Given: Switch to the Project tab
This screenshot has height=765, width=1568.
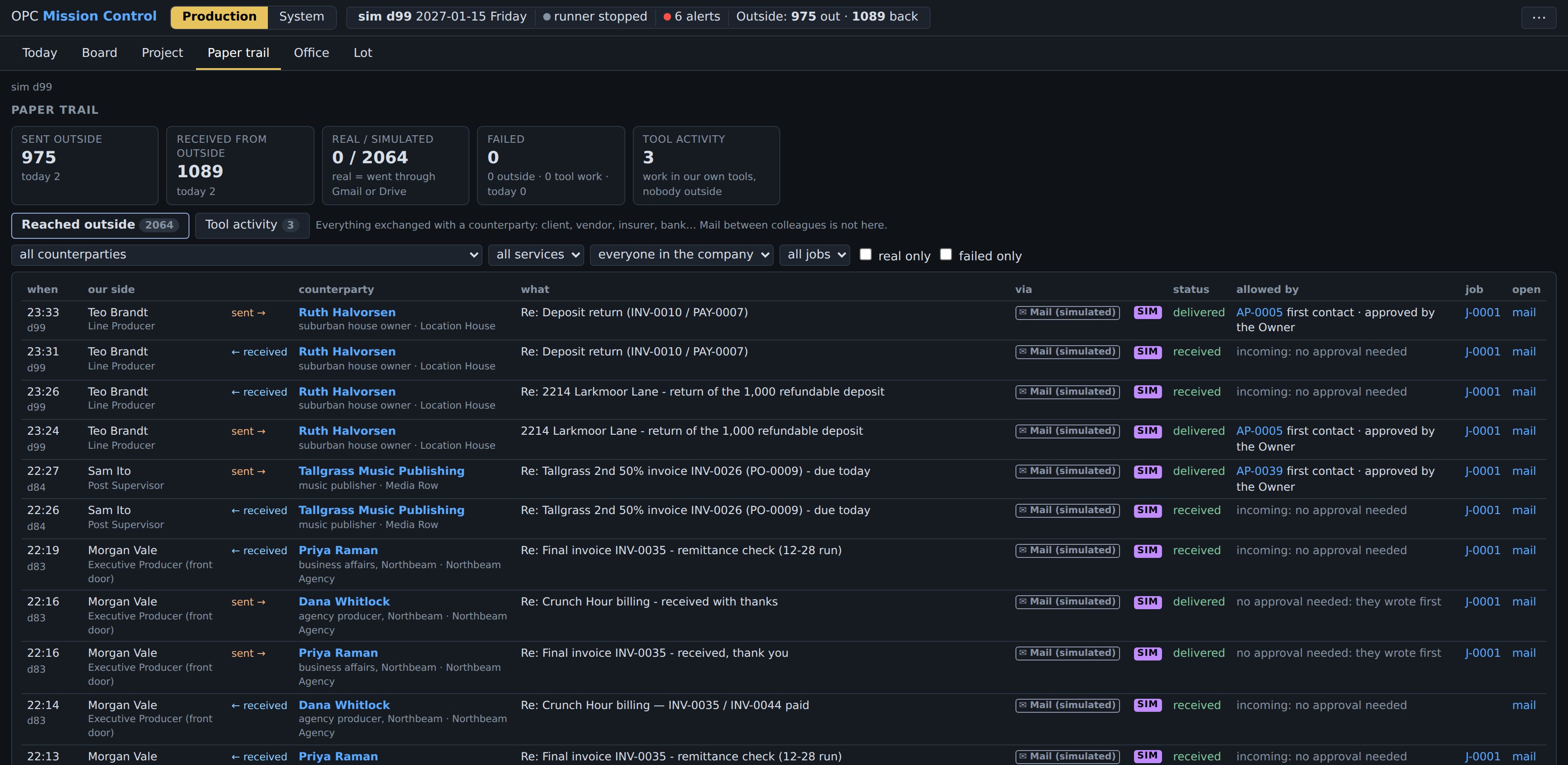Looking at the screenshot, I should pyautogui.click(x=162, y=53).
